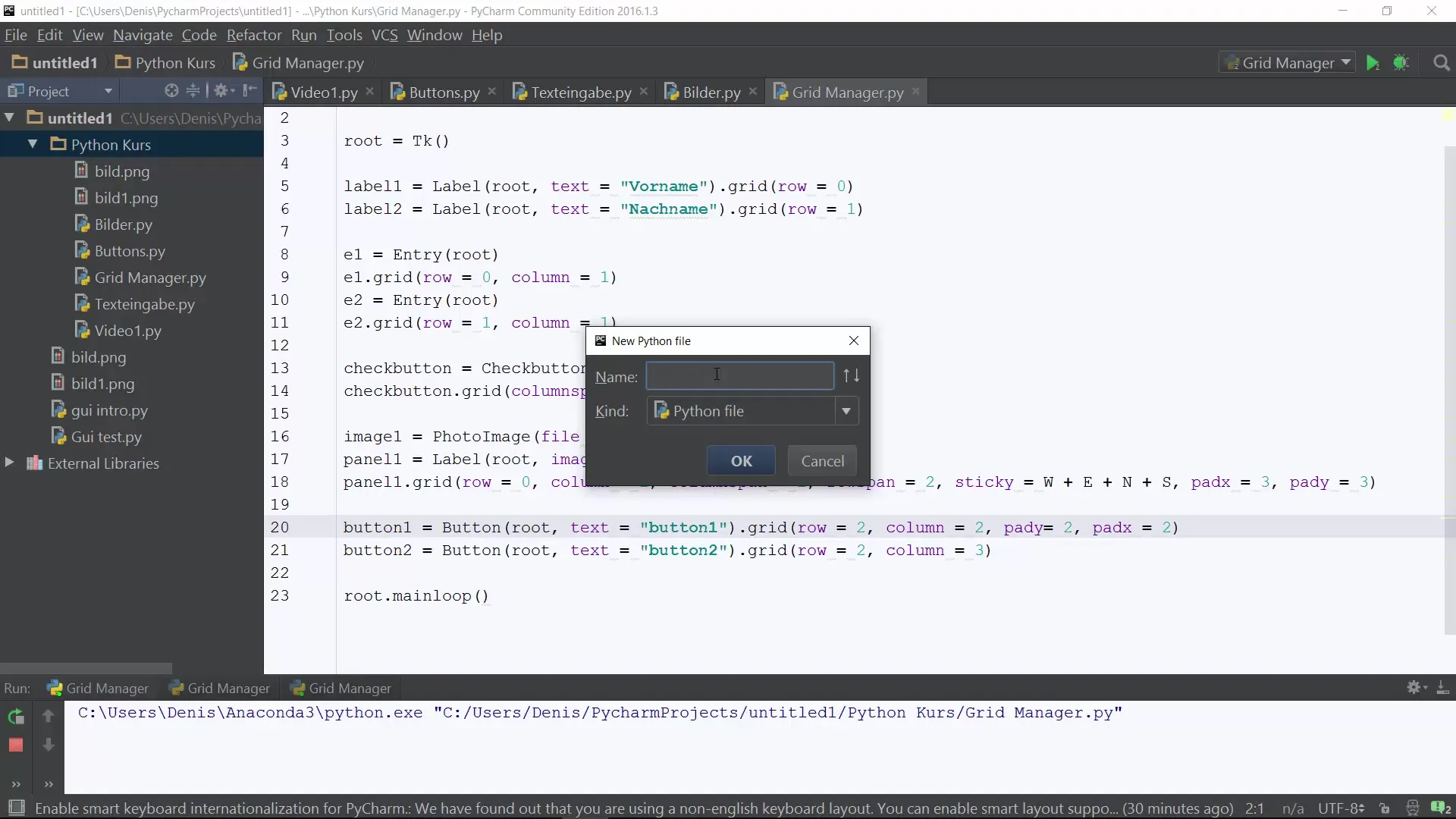
Task: Click the lock icon in the status bar
Action: 1385,808
